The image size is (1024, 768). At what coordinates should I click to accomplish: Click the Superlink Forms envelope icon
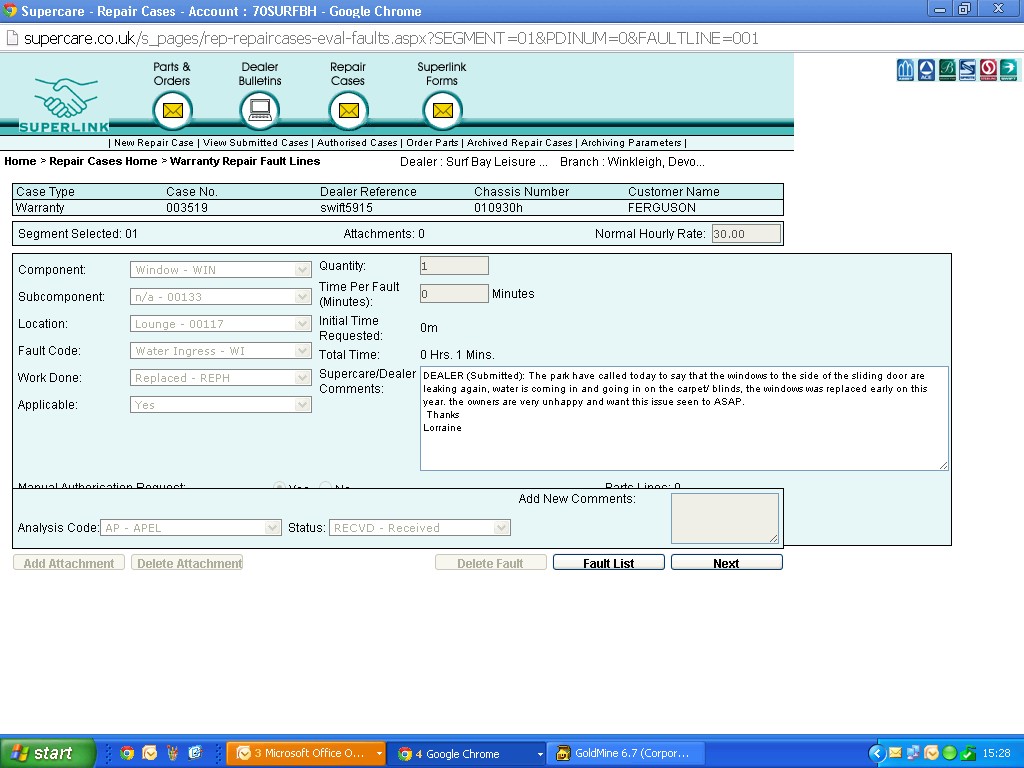[x=442, y=110]
